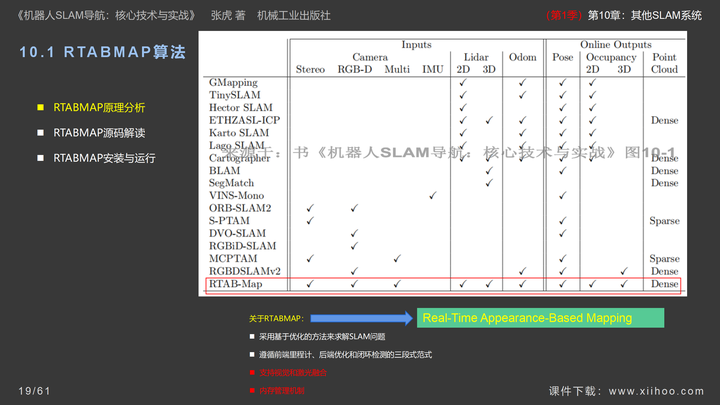Screen dimensions: 720x405
Task: Click the green "Real-Time Appearance-Based Mapping" box
Action: coord(540,318)
